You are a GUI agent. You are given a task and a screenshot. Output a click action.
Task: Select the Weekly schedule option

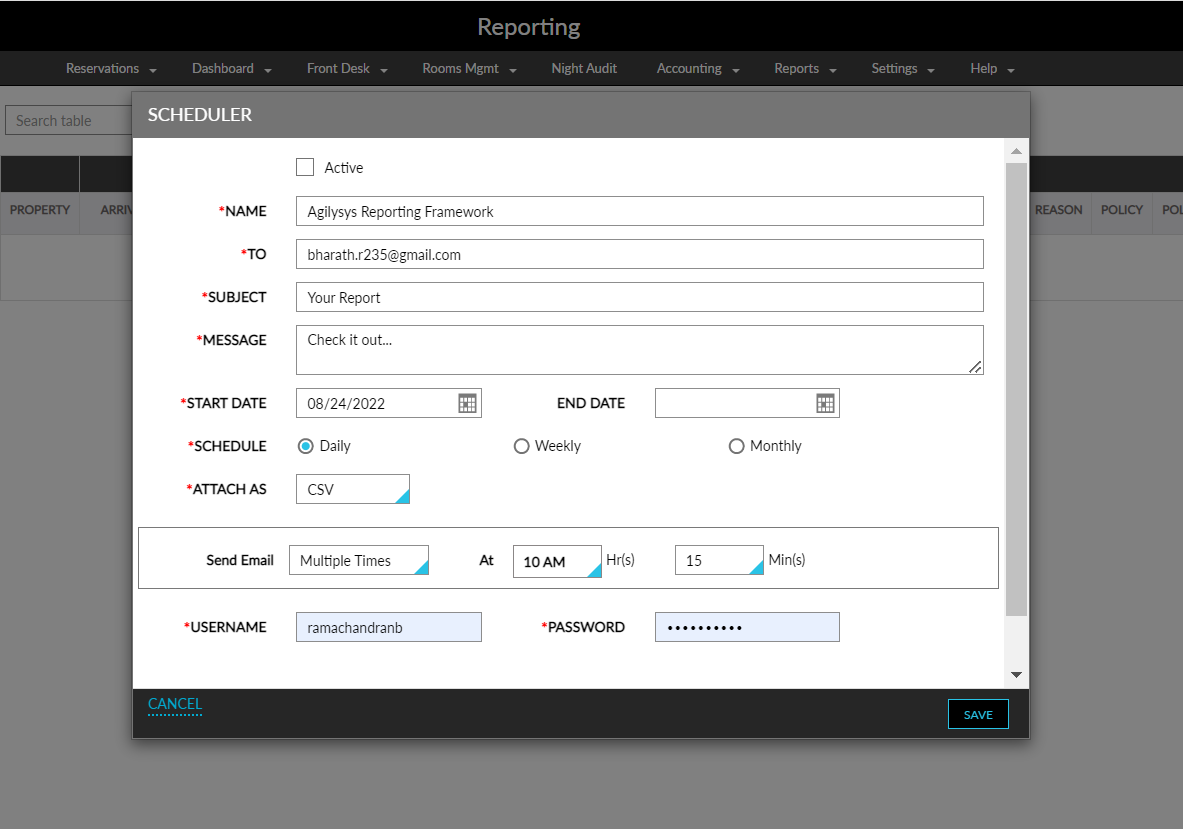point(521,446)
